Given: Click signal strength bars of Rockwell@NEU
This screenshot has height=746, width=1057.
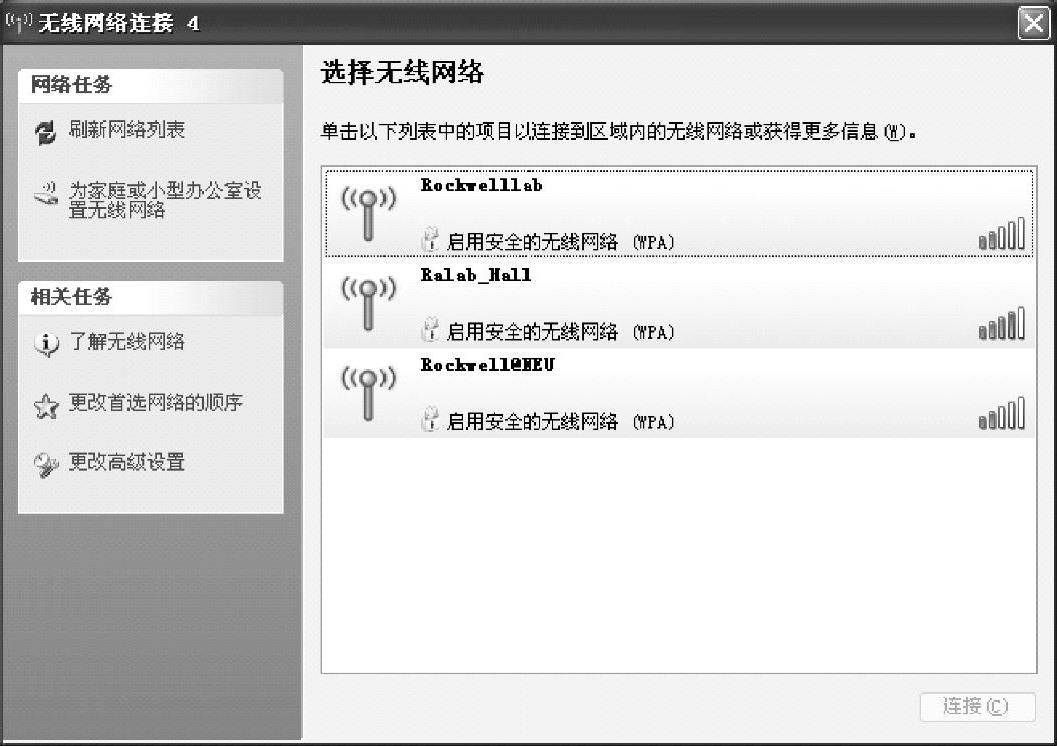Looking at the screenshot, I should pyautogui.click(x=1002, y=413).
